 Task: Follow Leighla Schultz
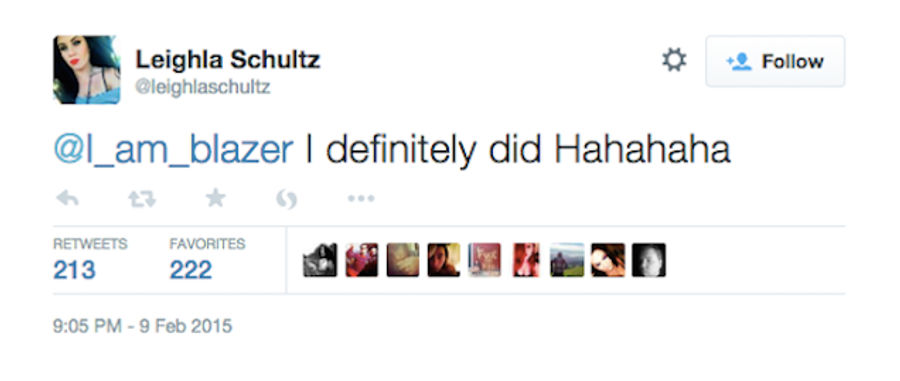click(775, 61)
